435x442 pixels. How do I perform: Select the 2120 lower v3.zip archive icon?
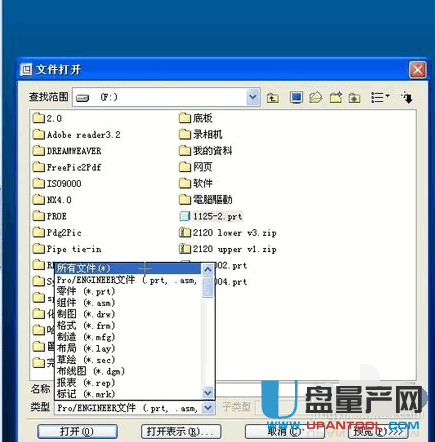(x=185, y=232)
